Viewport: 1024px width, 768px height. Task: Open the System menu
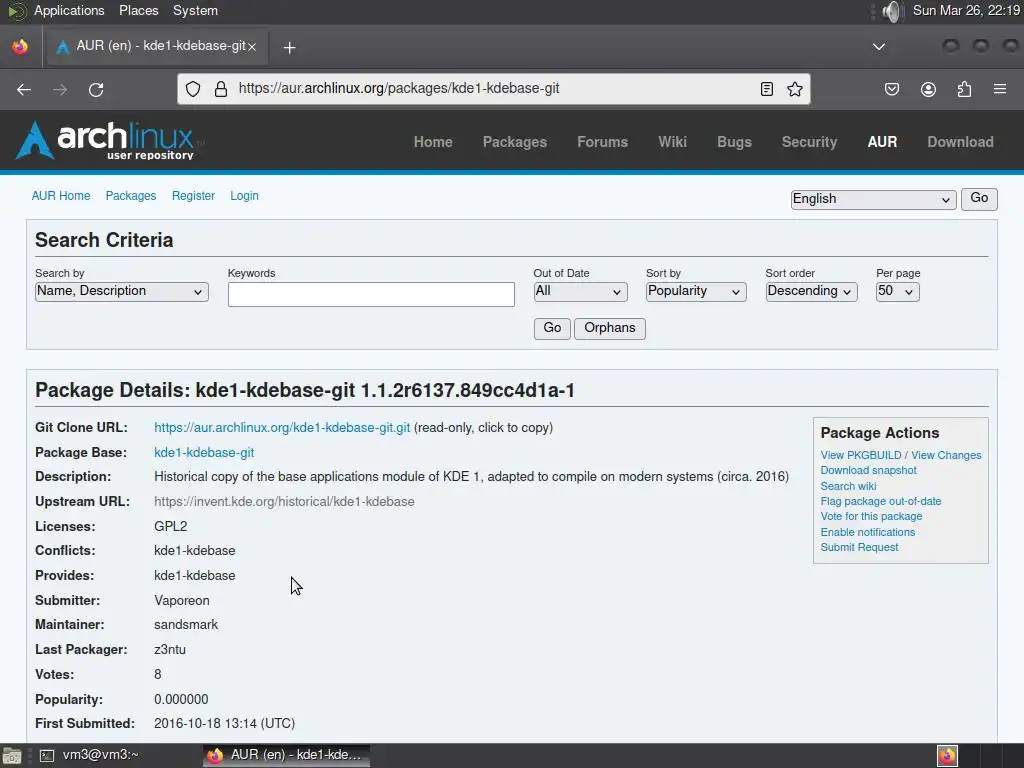pos(195,10)
